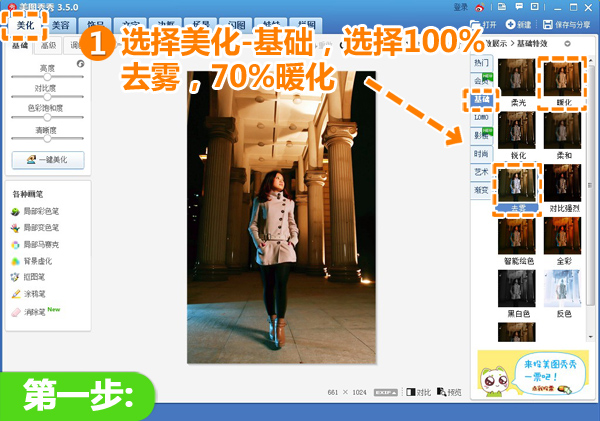600x421 pixels.
Task: Click the 美图秀秀 app logo icon
Action: [12, 7]
